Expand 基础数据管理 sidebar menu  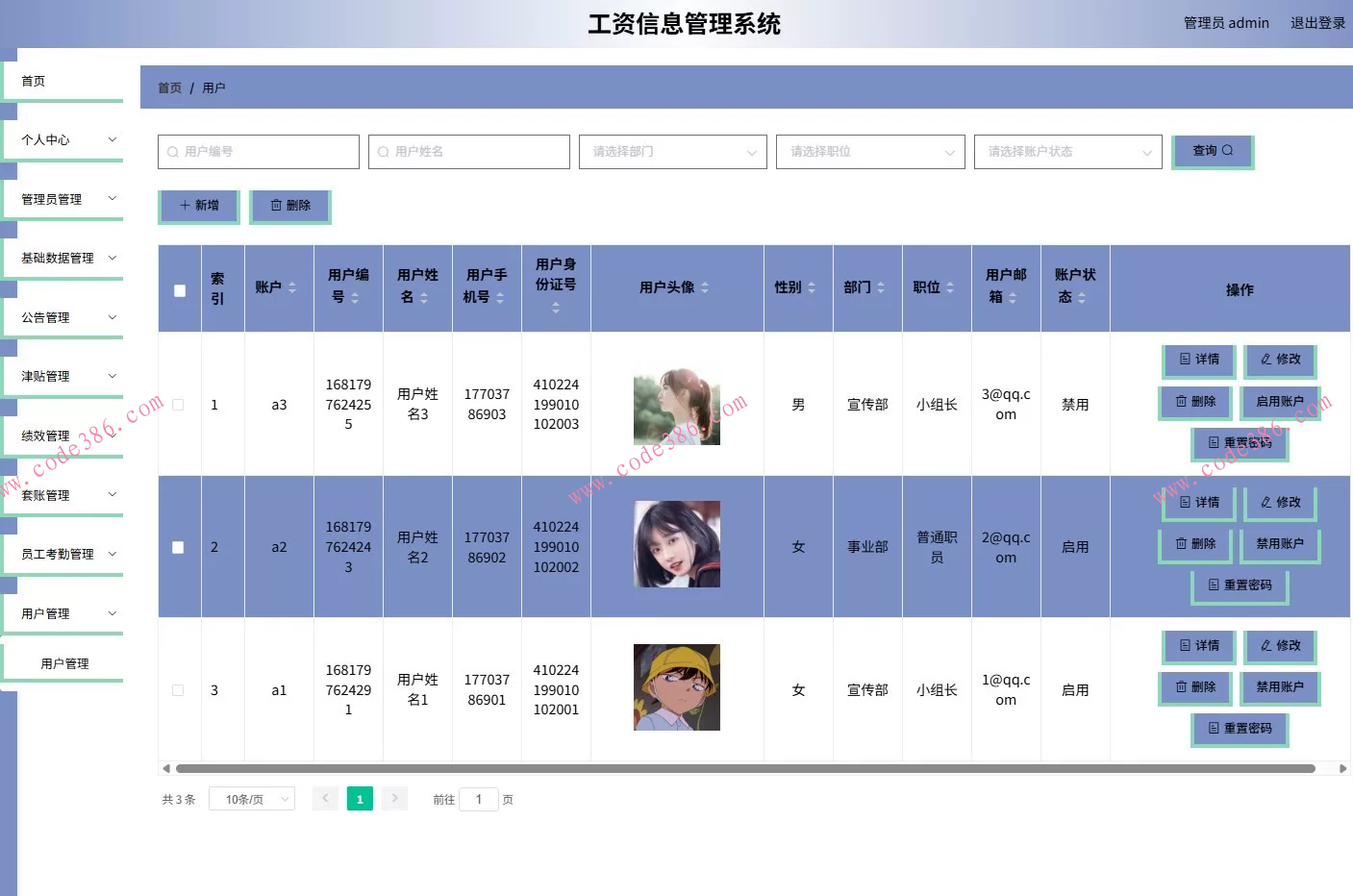pyautogui.click(x=63, y=258)
